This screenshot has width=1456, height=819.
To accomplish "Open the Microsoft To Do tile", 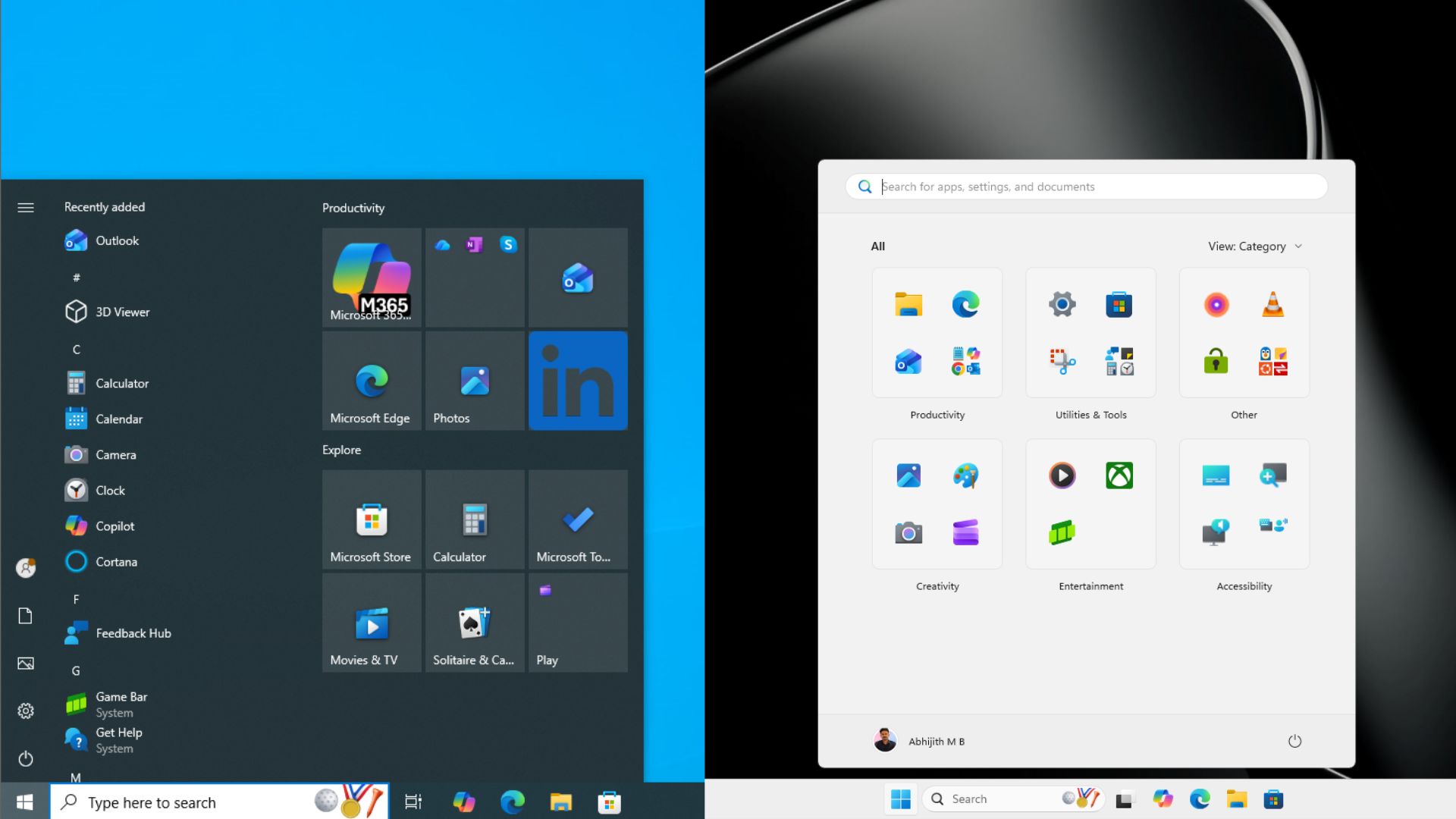I will [x=578, y=519].
